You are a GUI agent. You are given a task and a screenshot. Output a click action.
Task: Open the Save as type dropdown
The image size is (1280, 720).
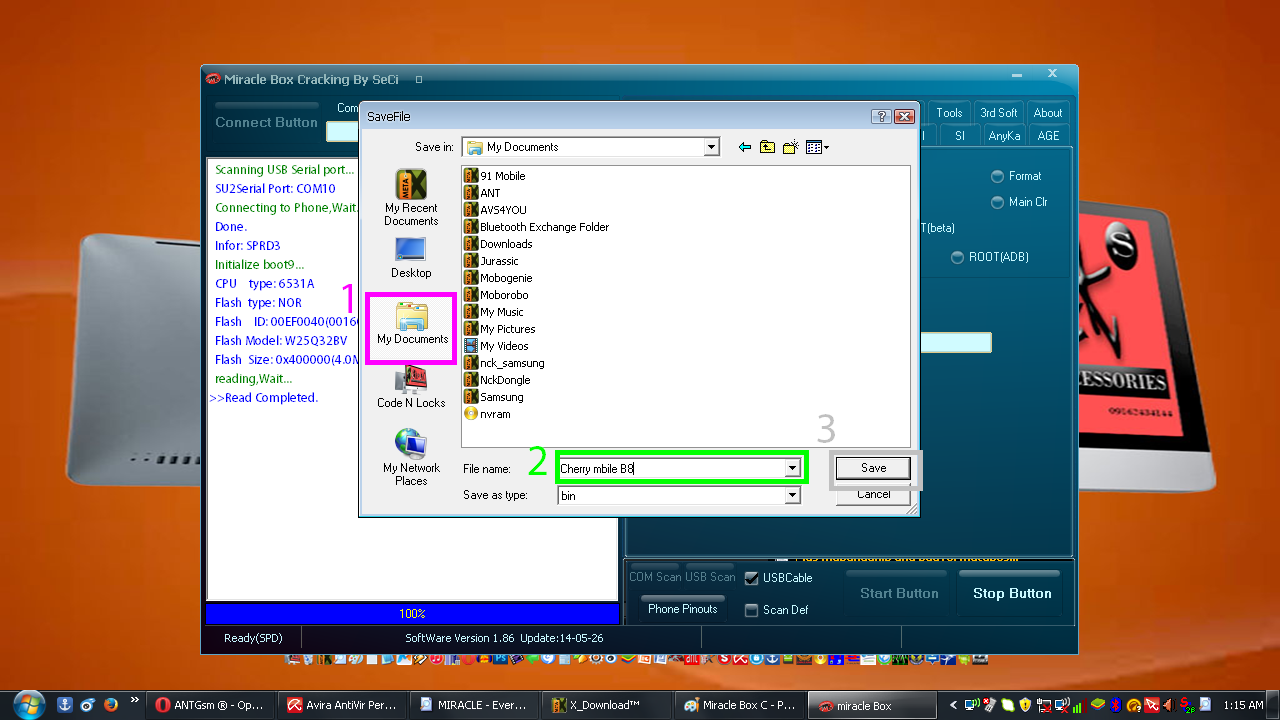792,496
